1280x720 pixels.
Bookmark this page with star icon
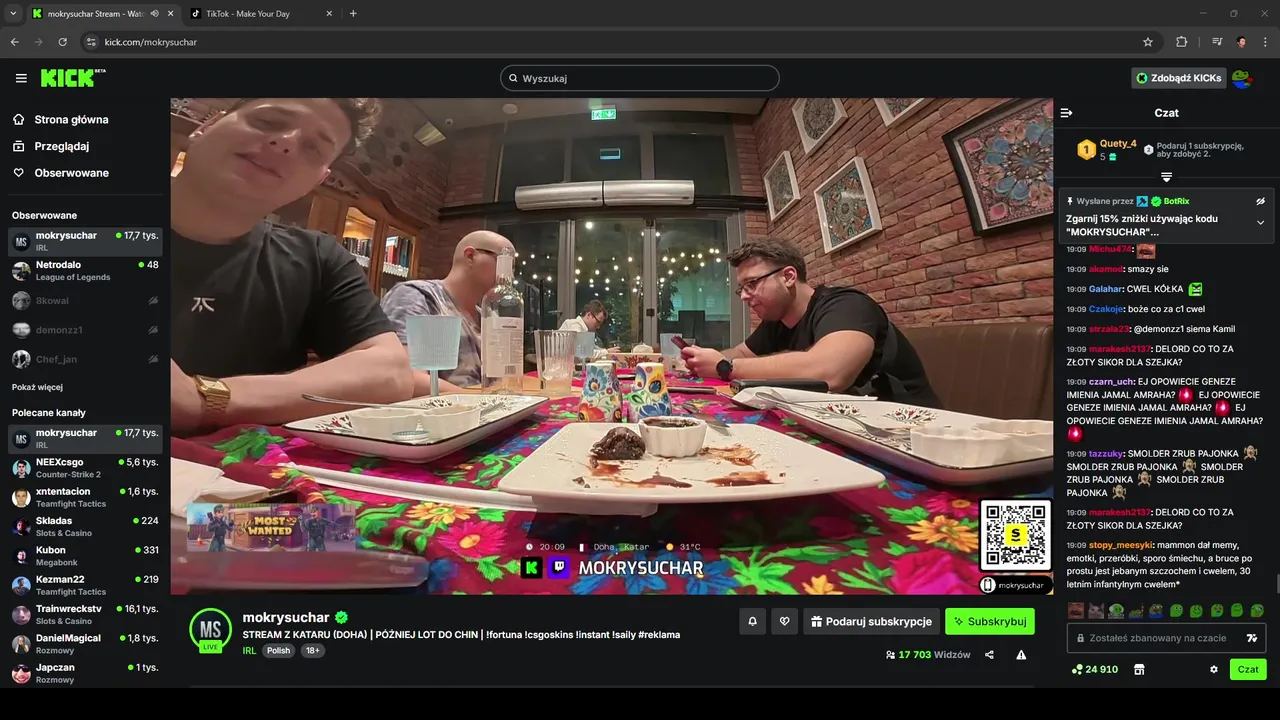pos(1148,42)
